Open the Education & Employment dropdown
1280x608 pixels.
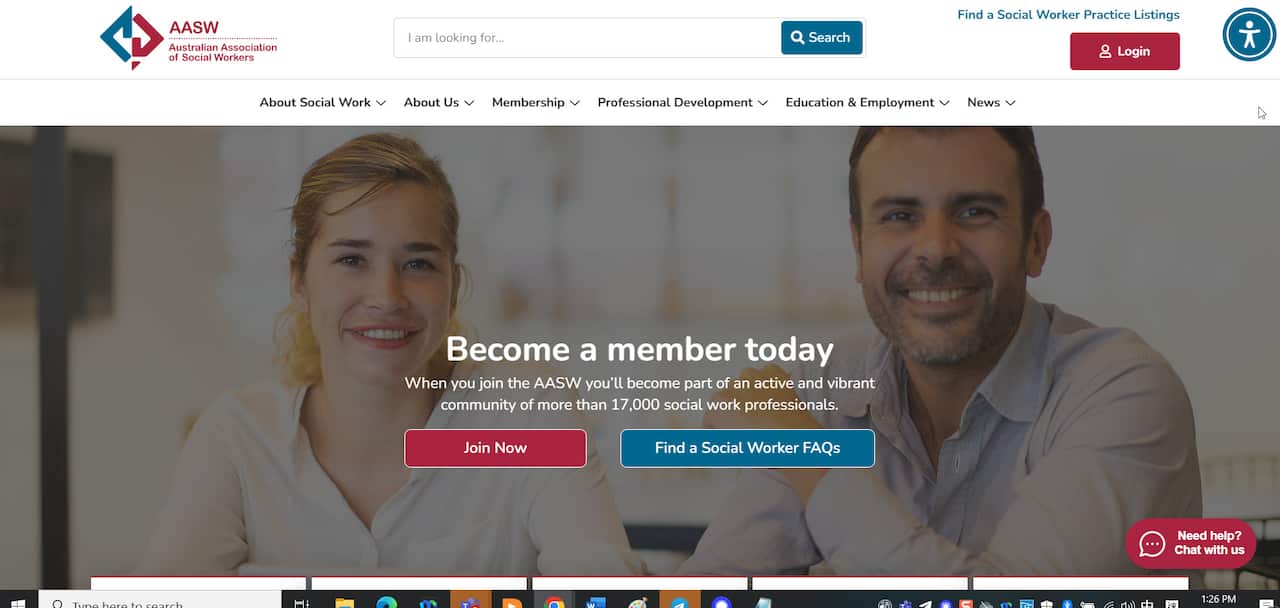tap(867, 102)
